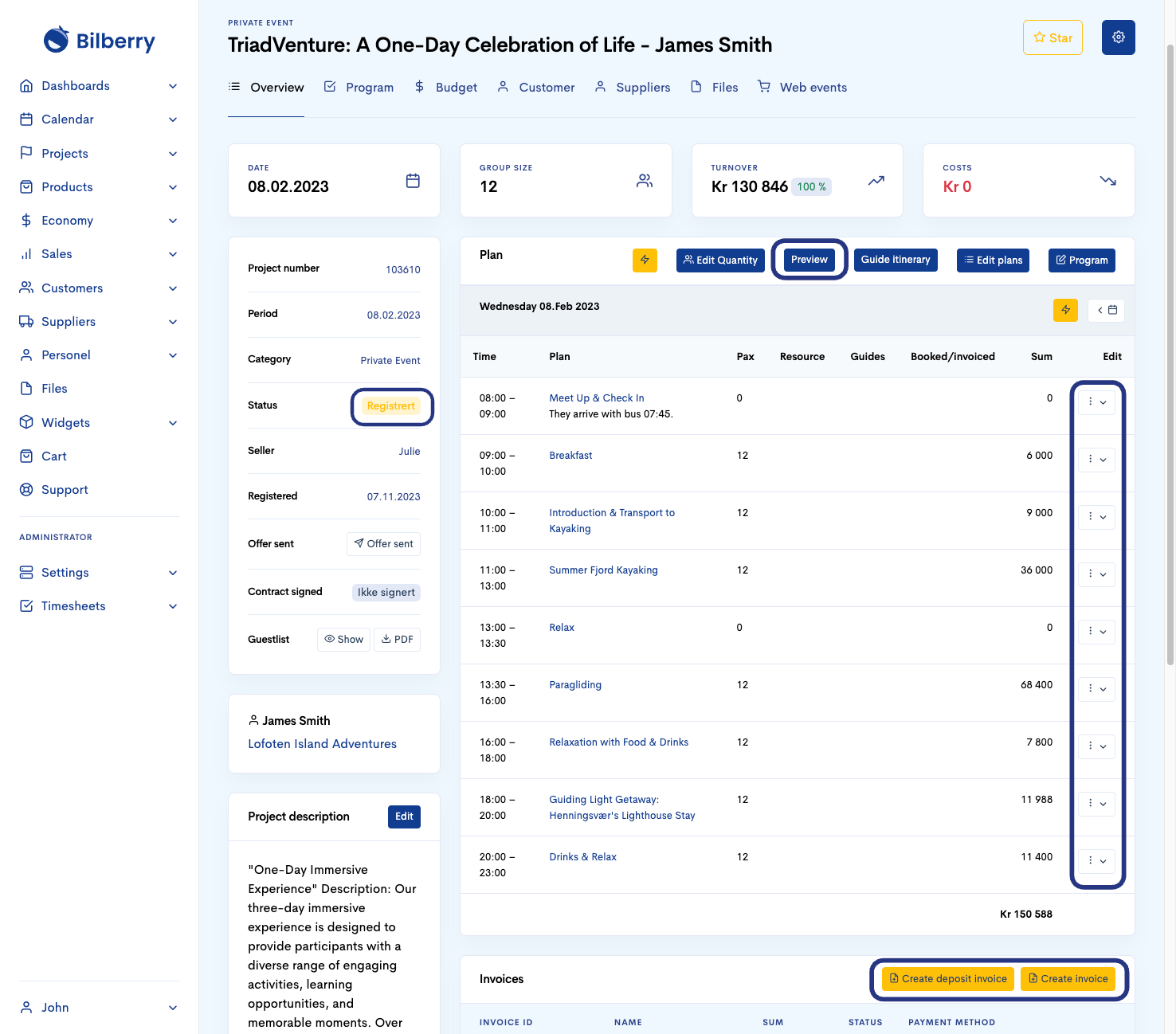
Task: Open the Cart sidebar item
Action: click(54, 456)
